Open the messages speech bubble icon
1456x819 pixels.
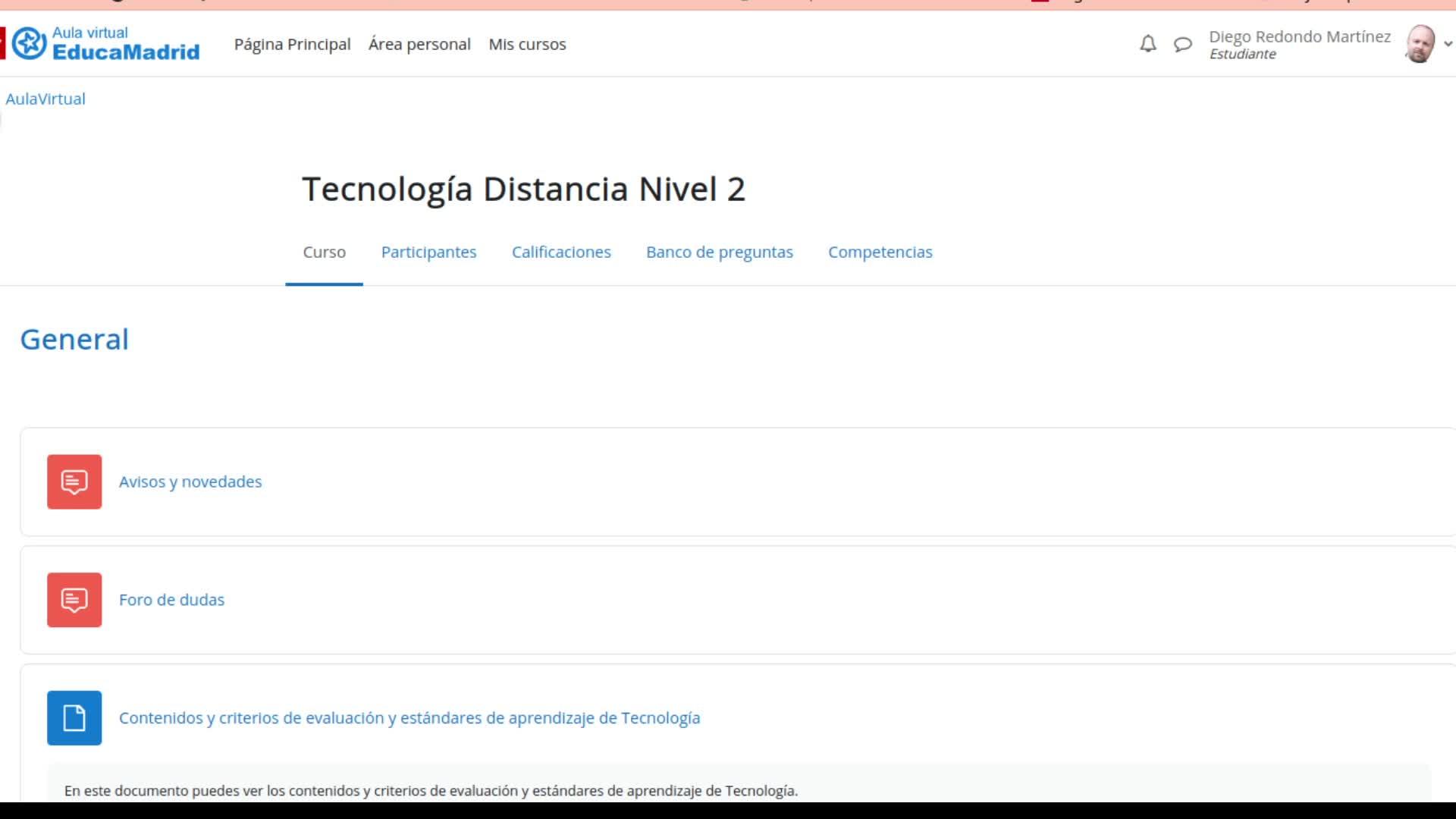click(x=1182, y=44)
